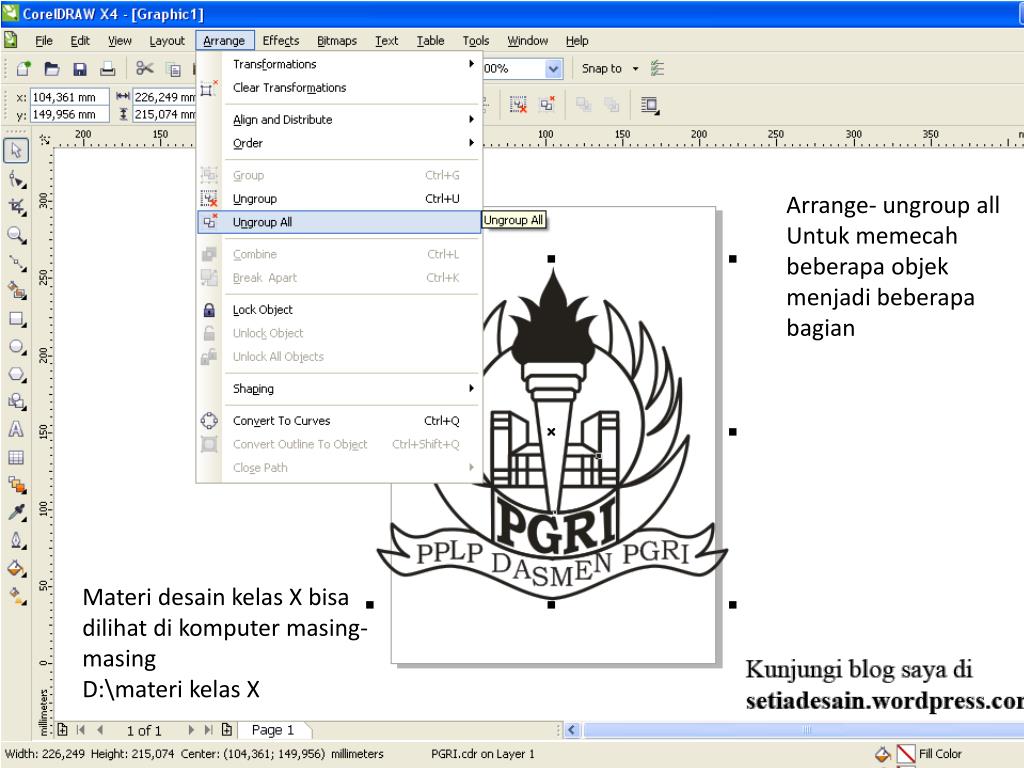Choose the Polygon tool
Image resolution: width=1024 pixels, height=768 pixels.
point(16,375)
